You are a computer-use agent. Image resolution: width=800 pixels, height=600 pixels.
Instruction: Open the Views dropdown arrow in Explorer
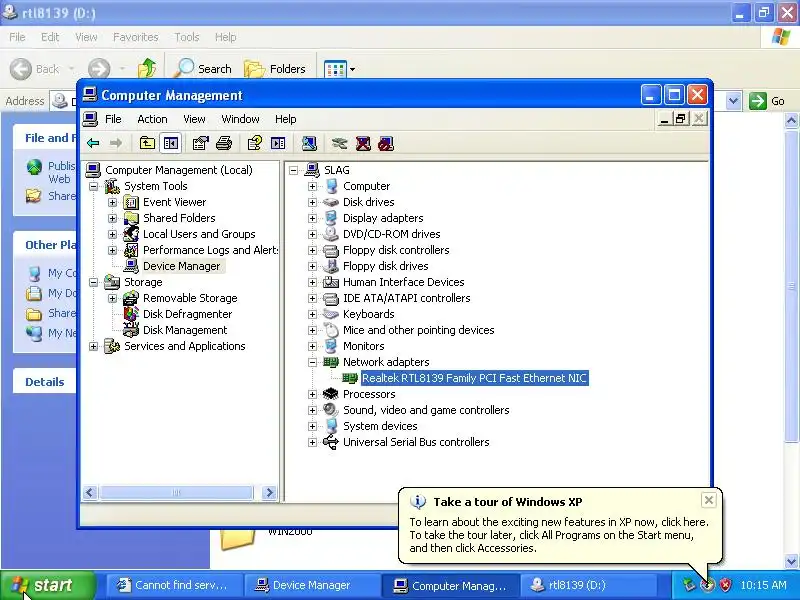(x=352, y=69)
